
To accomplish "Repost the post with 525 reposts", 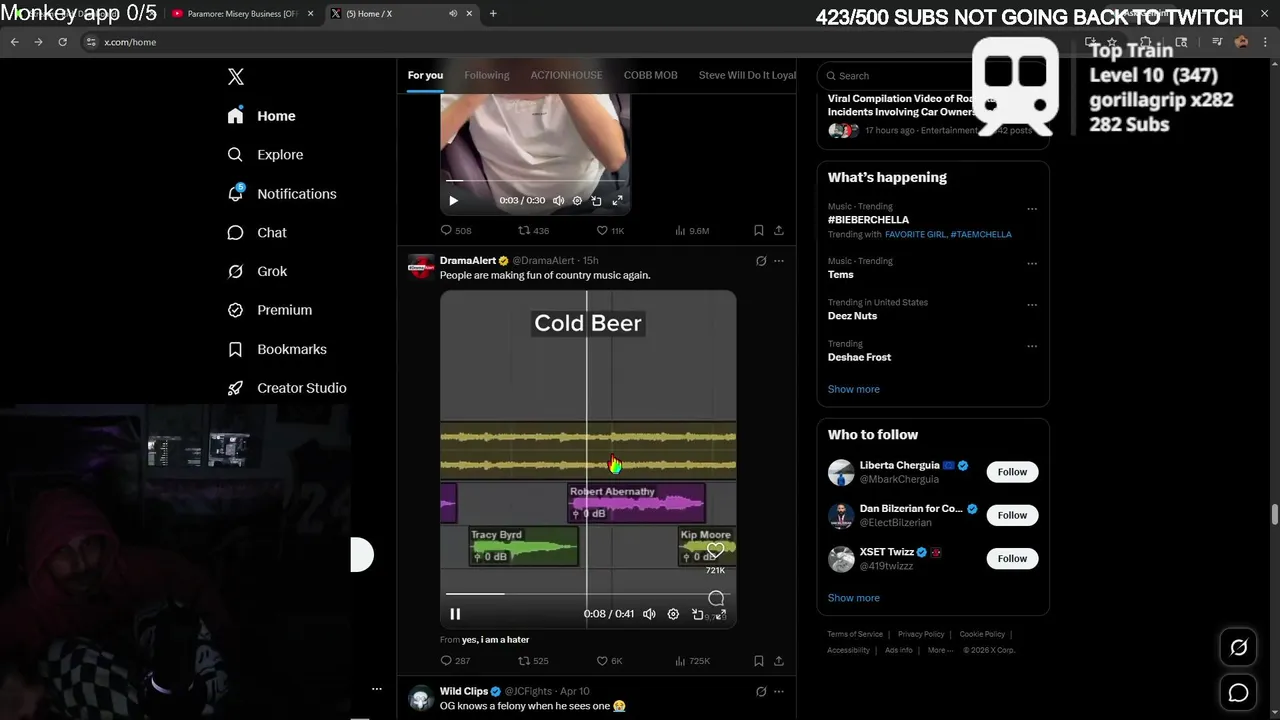I will click(533, 661).
